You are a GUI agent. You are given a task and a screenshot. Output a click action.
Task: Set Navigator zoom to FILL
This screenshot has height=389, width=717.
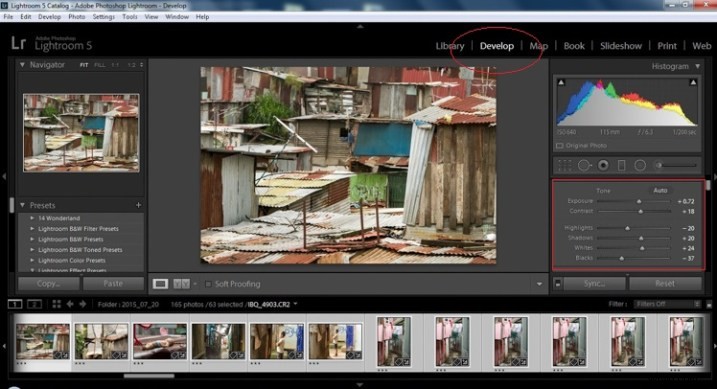(x=99, y=65)
